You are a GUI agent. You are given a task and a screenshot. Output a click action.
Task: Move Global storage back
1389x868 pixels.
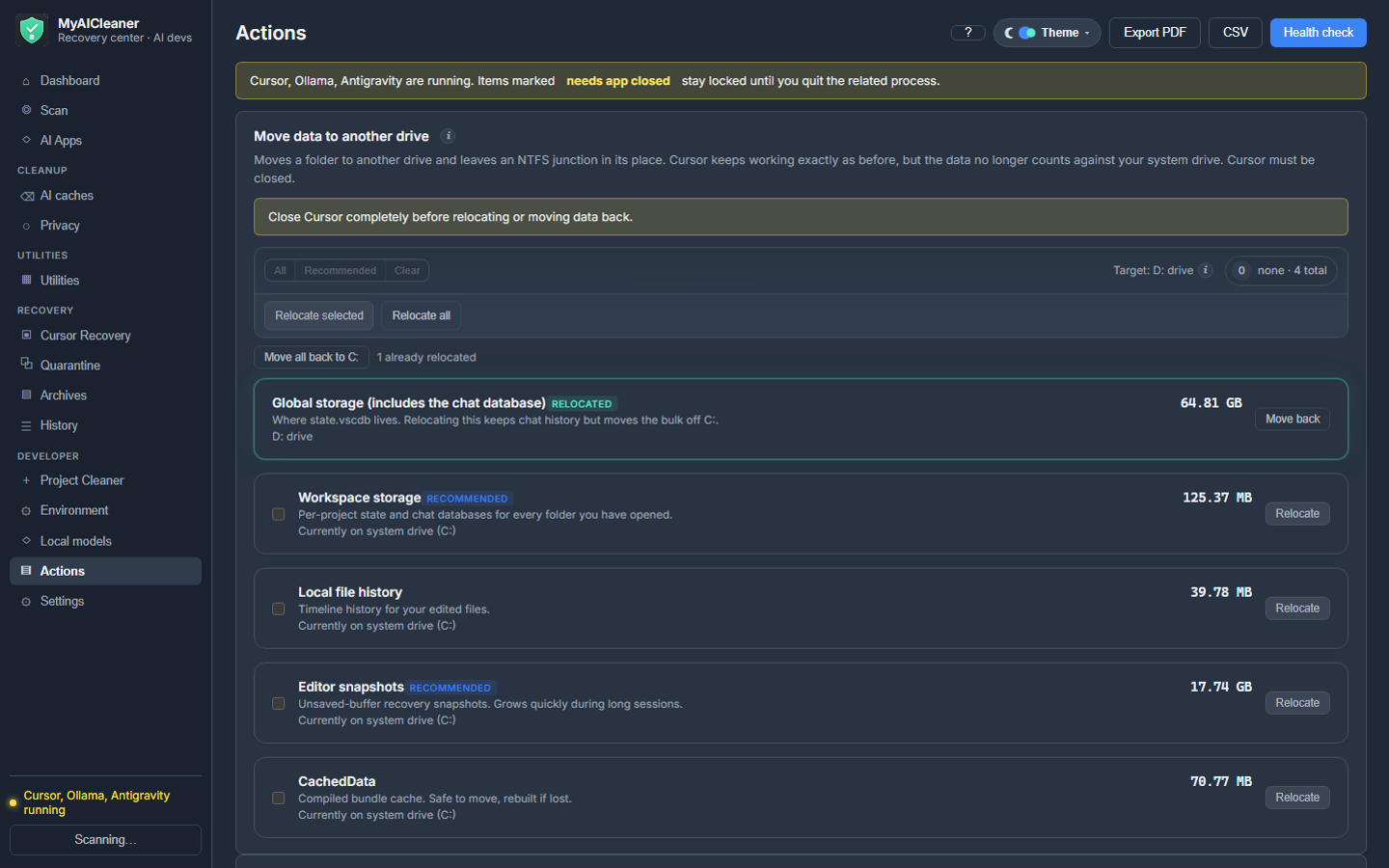tap(1293, 419)
